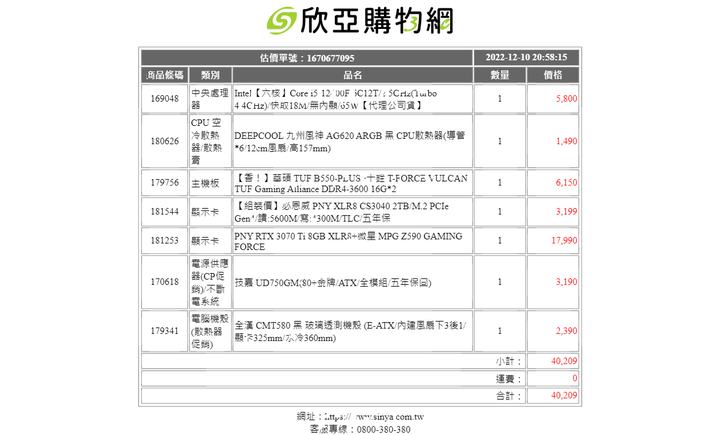Click the quantity 1 for Intel Core i5
The image size is (720, 435).
pyautogui.click(x=500, y=99)
